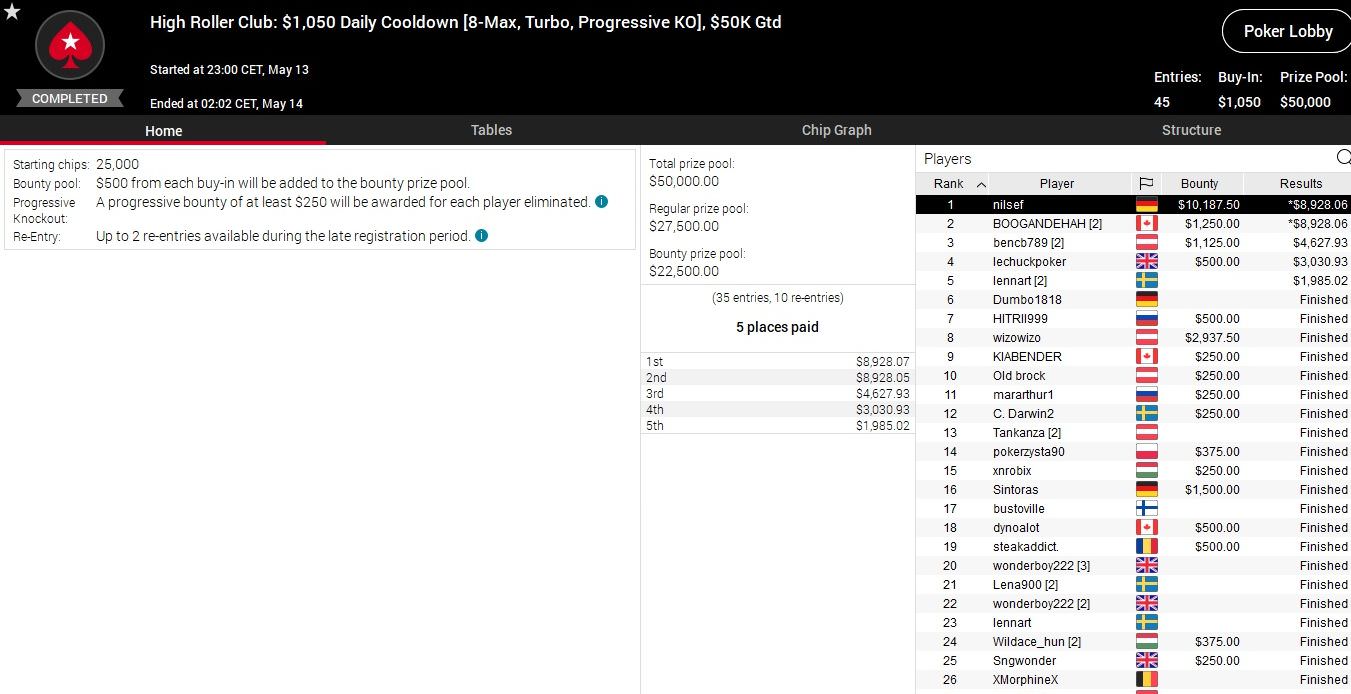The image size is (1351, 694).
Task: Switch to the Tables tab
Action: pyautogui.click(x=491, y=130)
